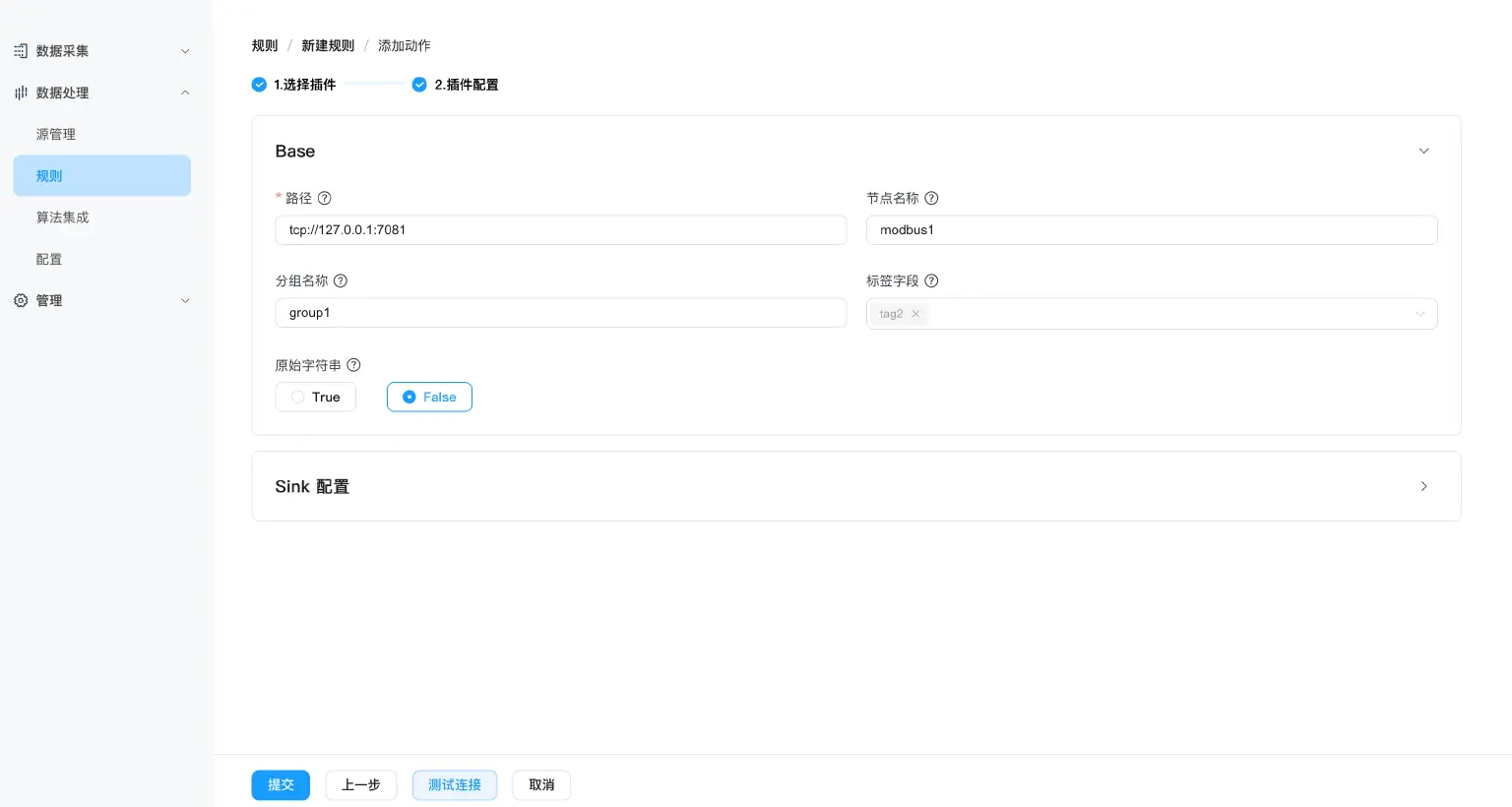
Task: Click the help icon next to 路径
Action: [325, 198]
